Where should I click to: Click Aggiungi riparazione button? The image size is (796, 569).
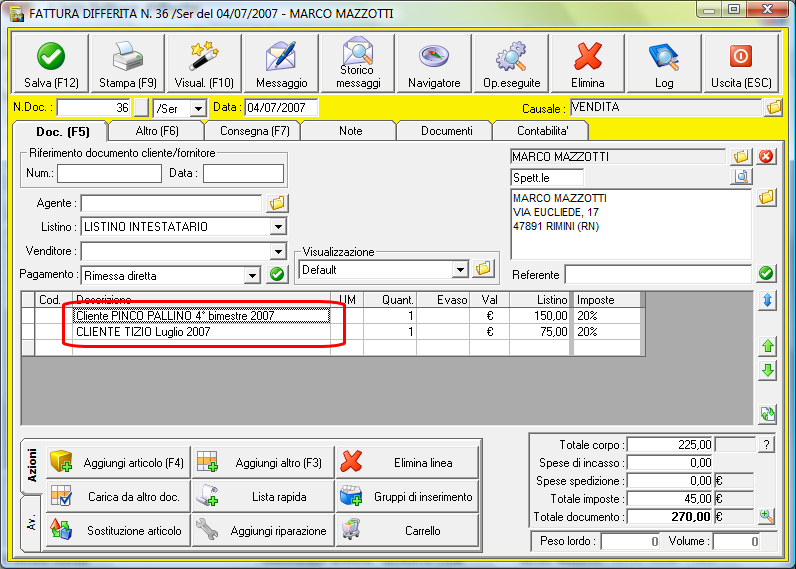[263, 530]
